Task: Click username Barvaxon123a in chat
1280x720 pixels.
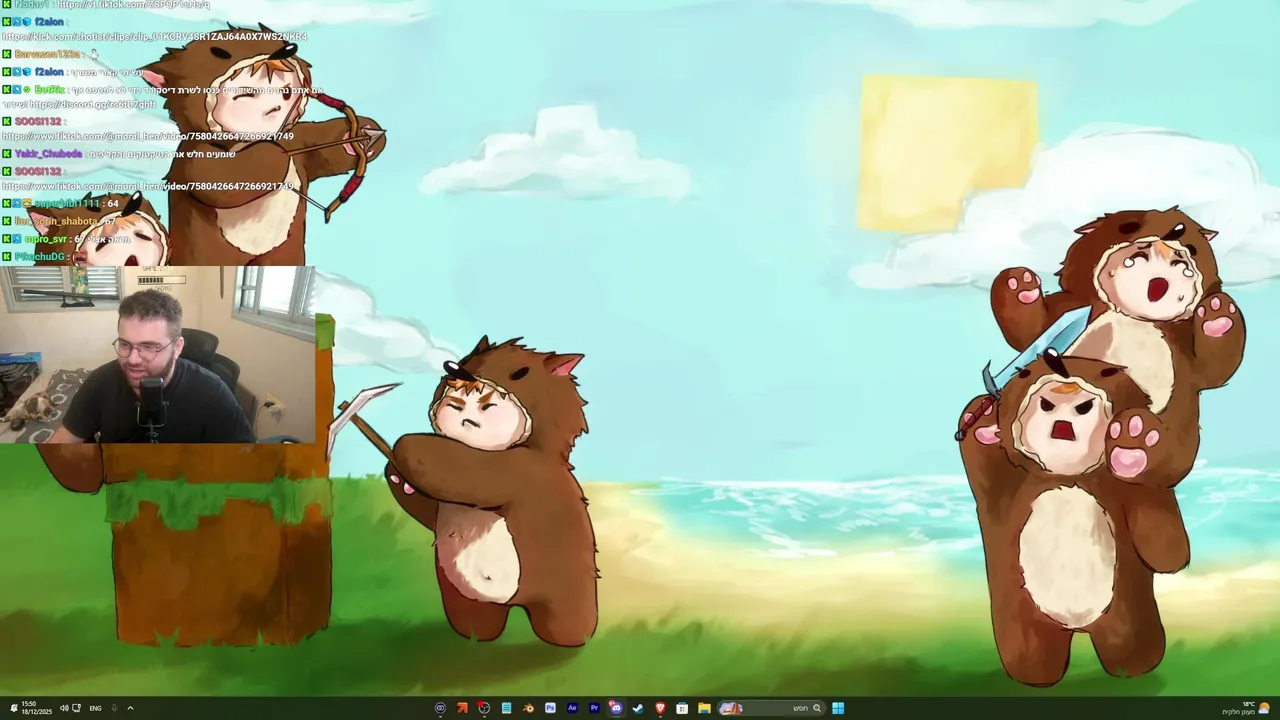Action: (x=47, y=54)
